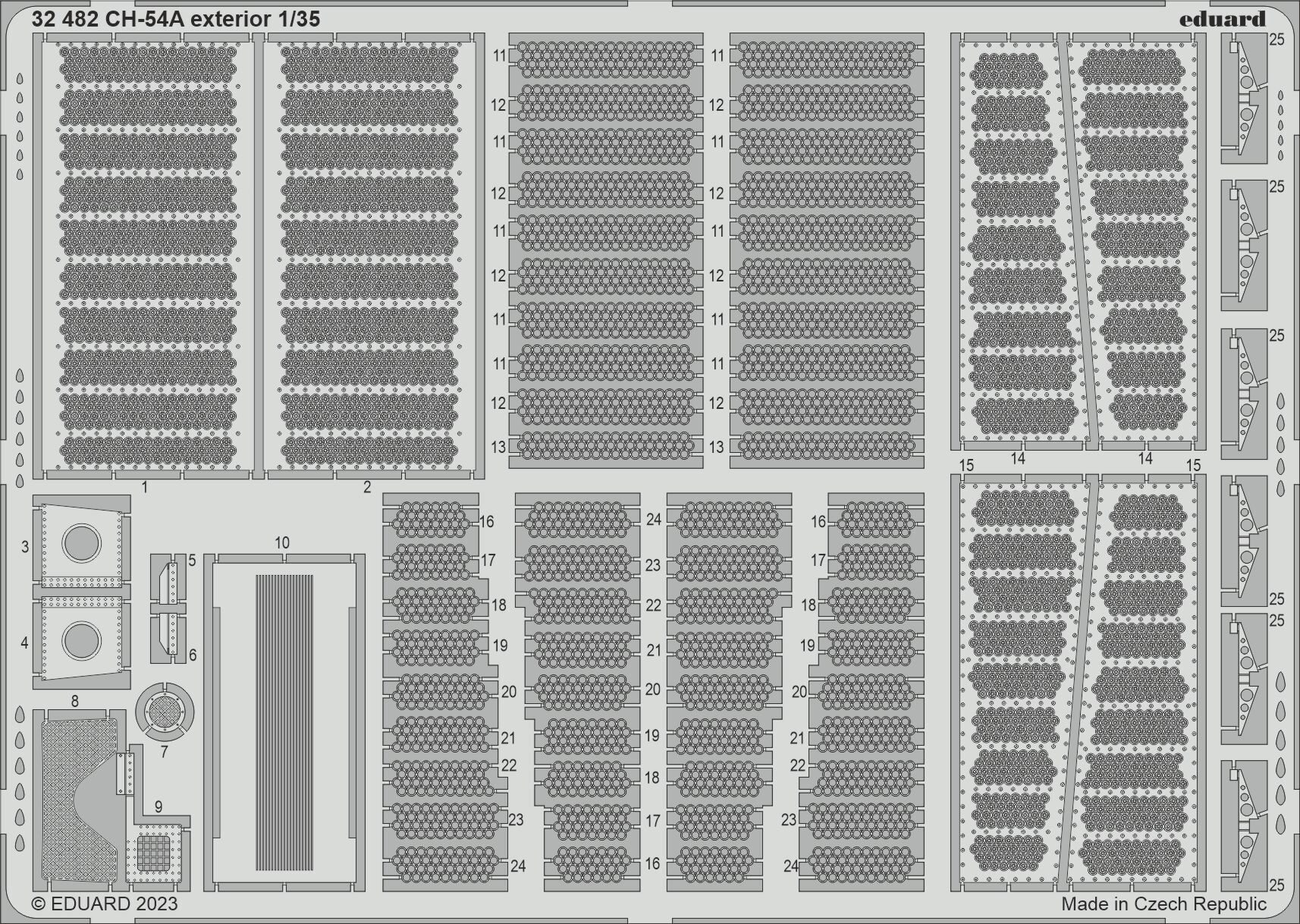This screenshot has height=924, width=1300.
Task: Click the bottommost part 25 bracket
Action: [1244, 828]
